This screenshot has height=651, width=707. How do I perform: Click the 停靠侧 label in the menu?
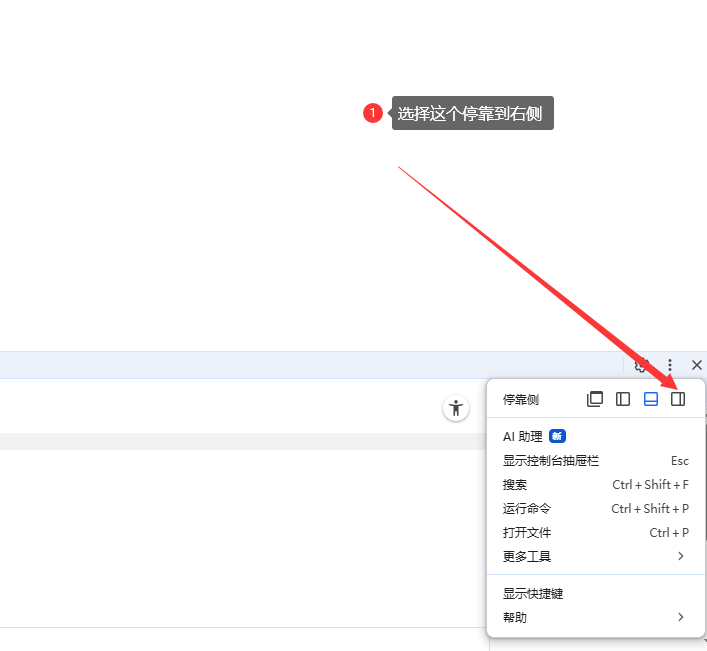[521, 400]
